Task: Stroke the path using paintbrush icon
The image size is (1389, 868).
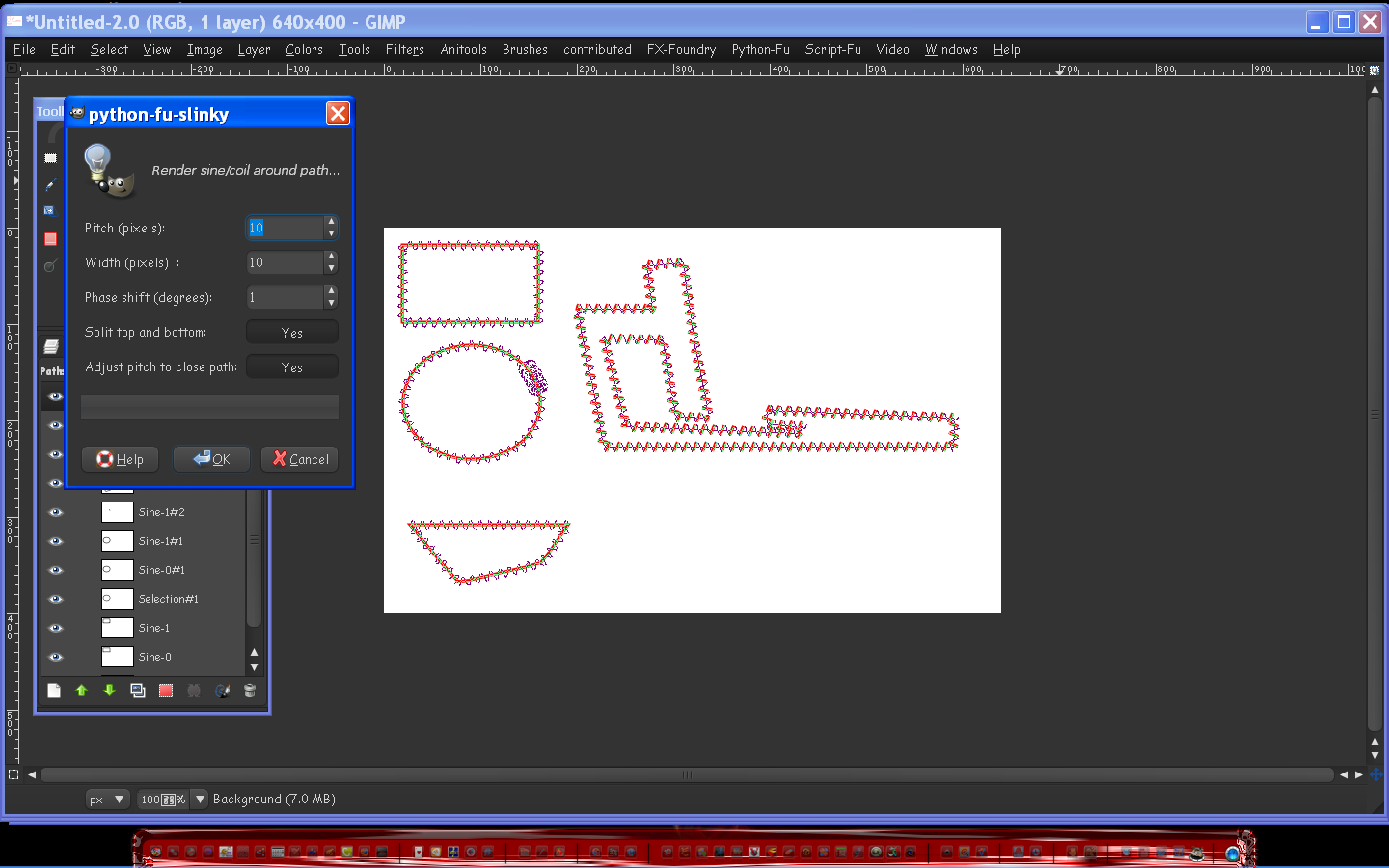Action: pyautogui.click(x=222, y=691)
